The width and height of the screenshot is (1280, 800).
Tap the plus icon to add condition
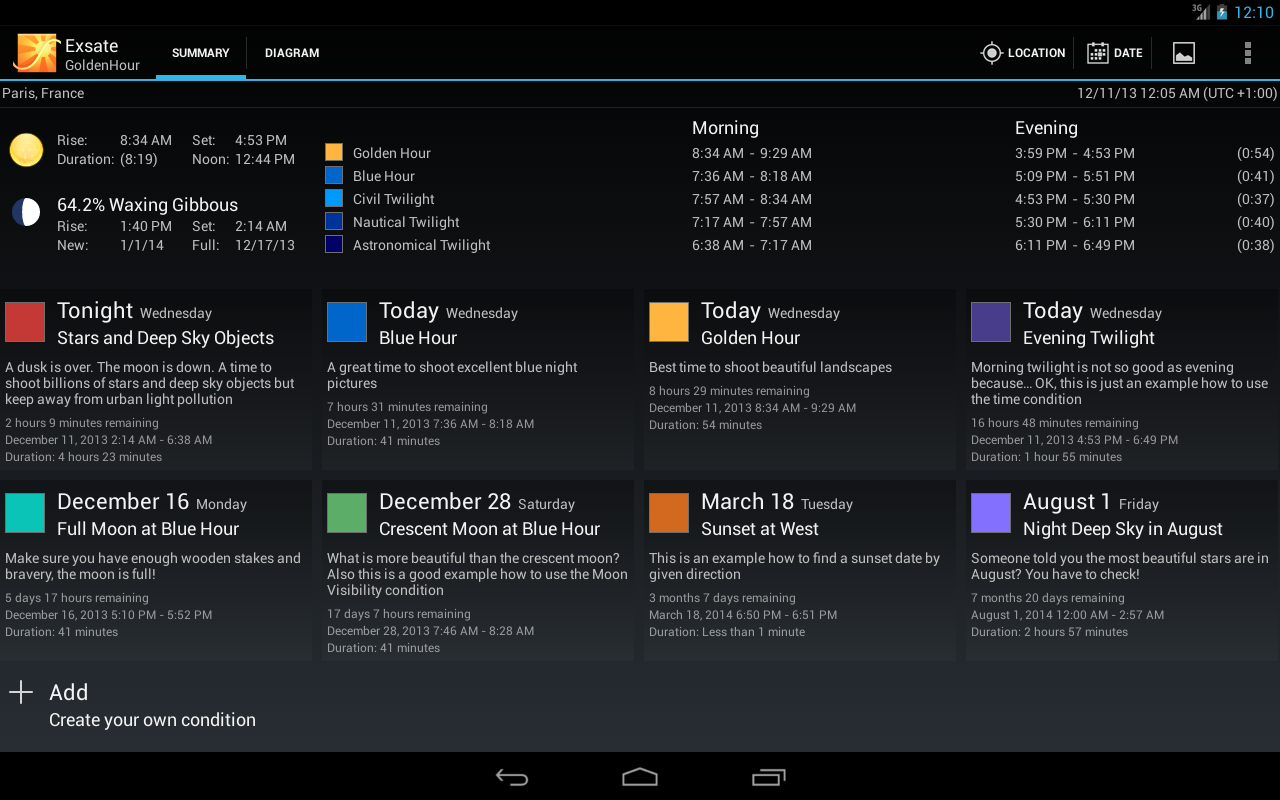(21, 692)
